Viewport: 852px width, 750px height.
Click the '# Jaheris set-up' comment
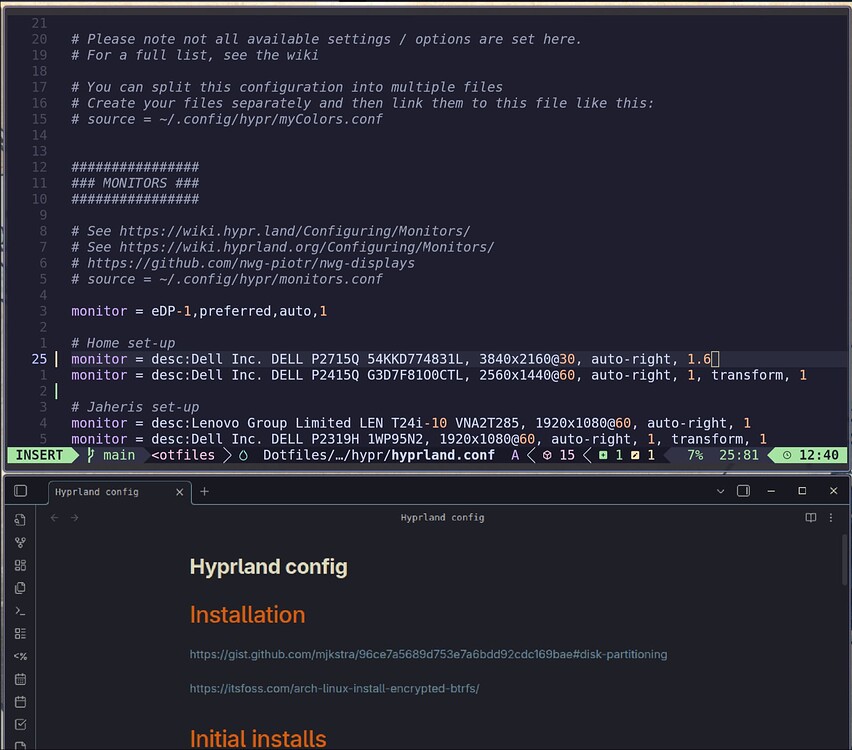point(135,407)
